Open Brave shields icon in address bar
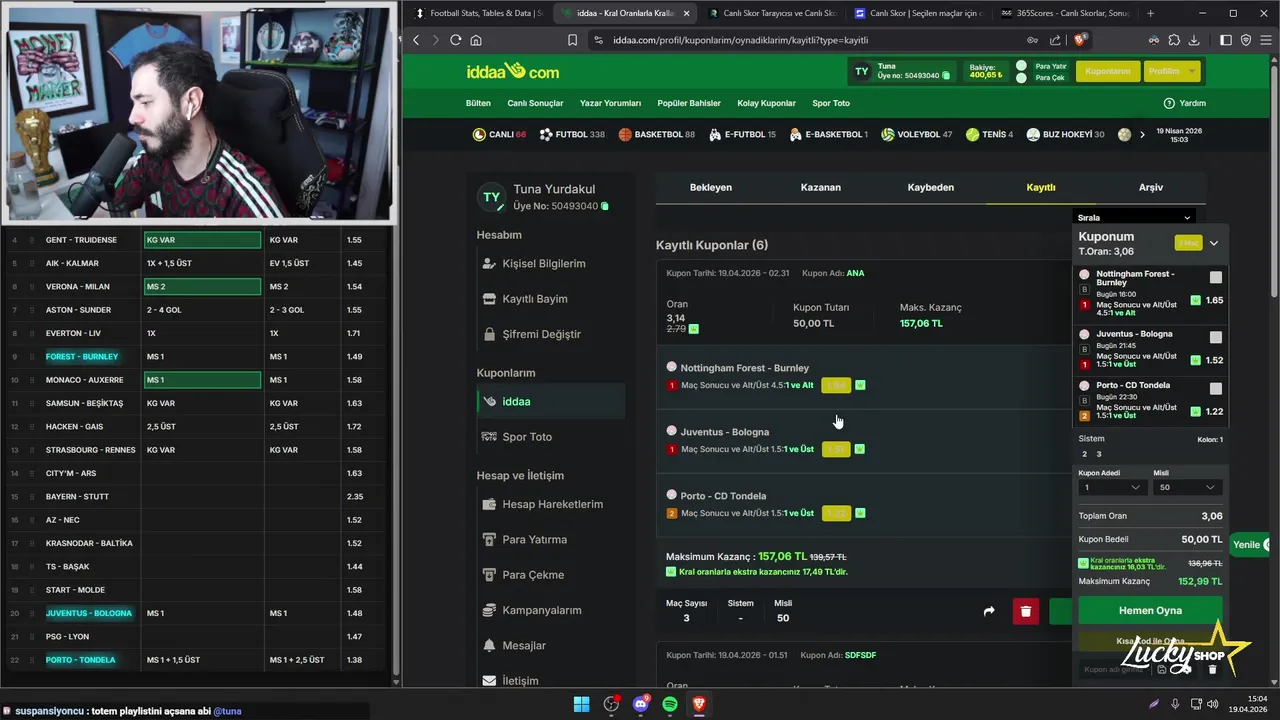 [x=1080, y=40]
